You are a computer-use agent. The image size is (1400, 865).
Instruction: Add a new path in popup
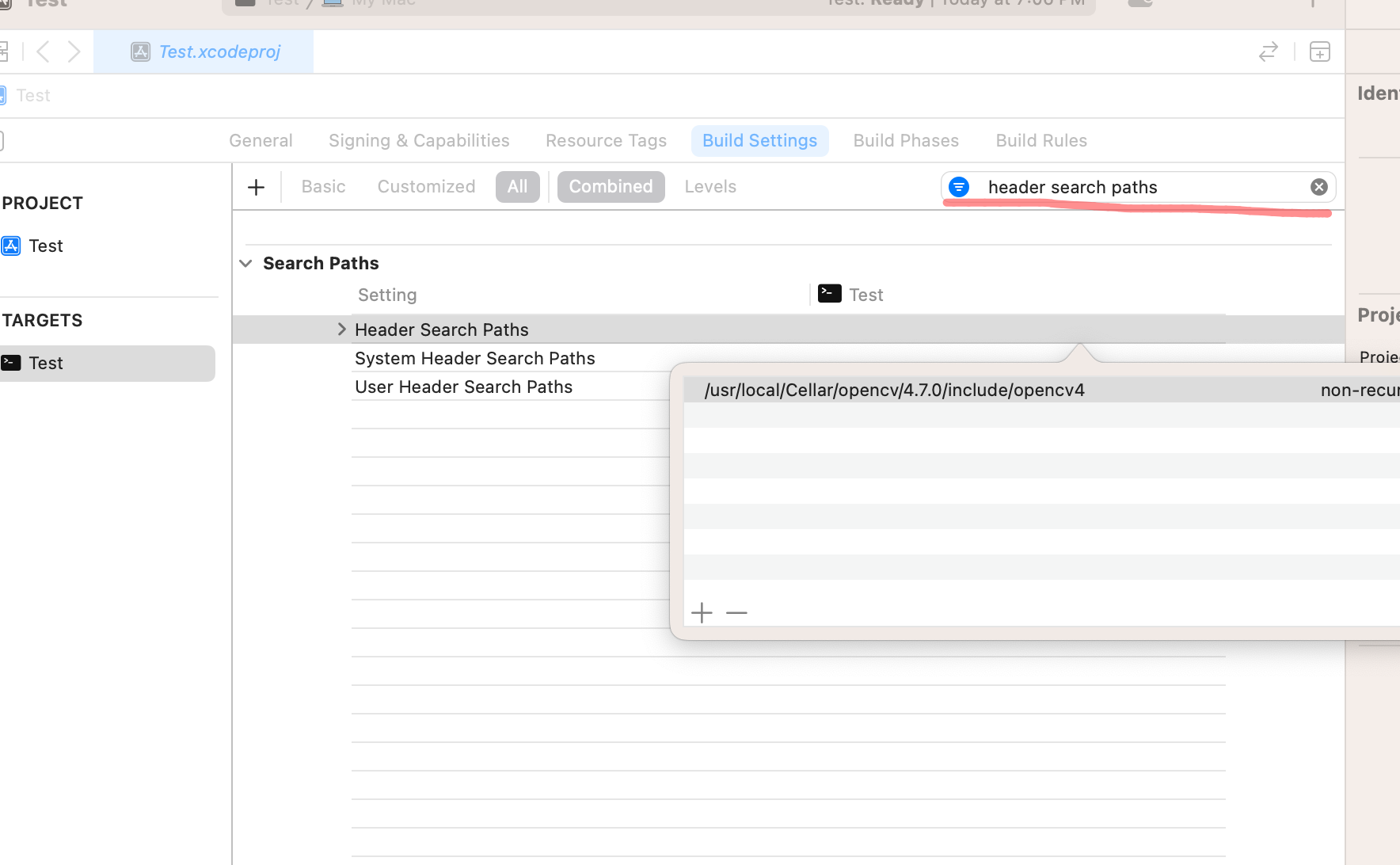pyautogui.click(x=702, y=613)
